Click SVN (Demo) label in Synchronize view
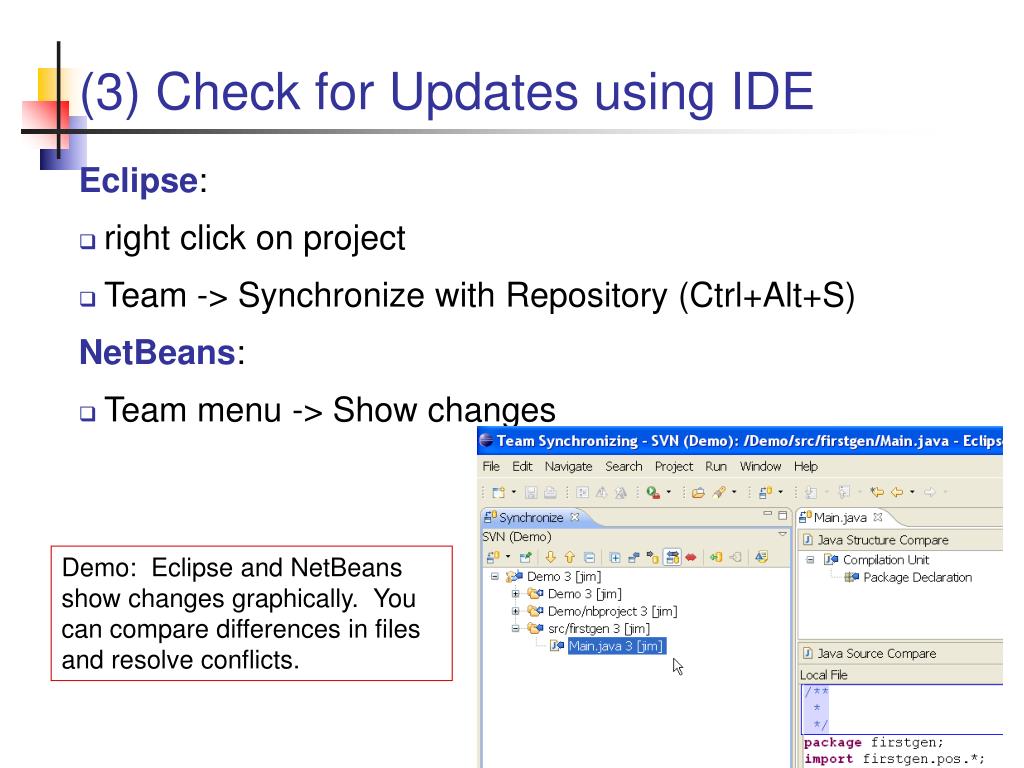The height and width of the screenshot is (768, 1024). [517, 537]
